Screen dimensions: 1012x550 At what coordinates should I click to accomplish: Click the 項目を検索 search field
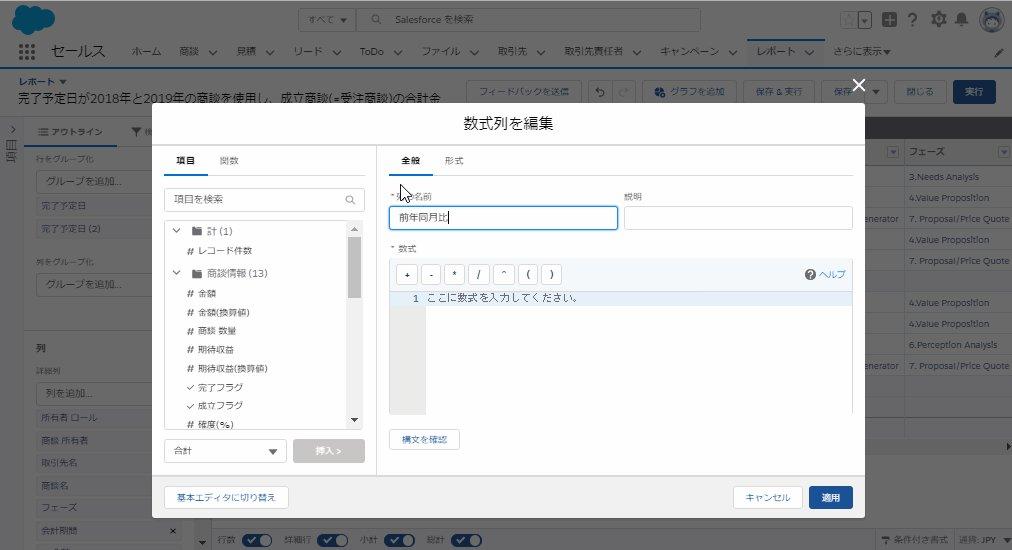tap(264, 199)
